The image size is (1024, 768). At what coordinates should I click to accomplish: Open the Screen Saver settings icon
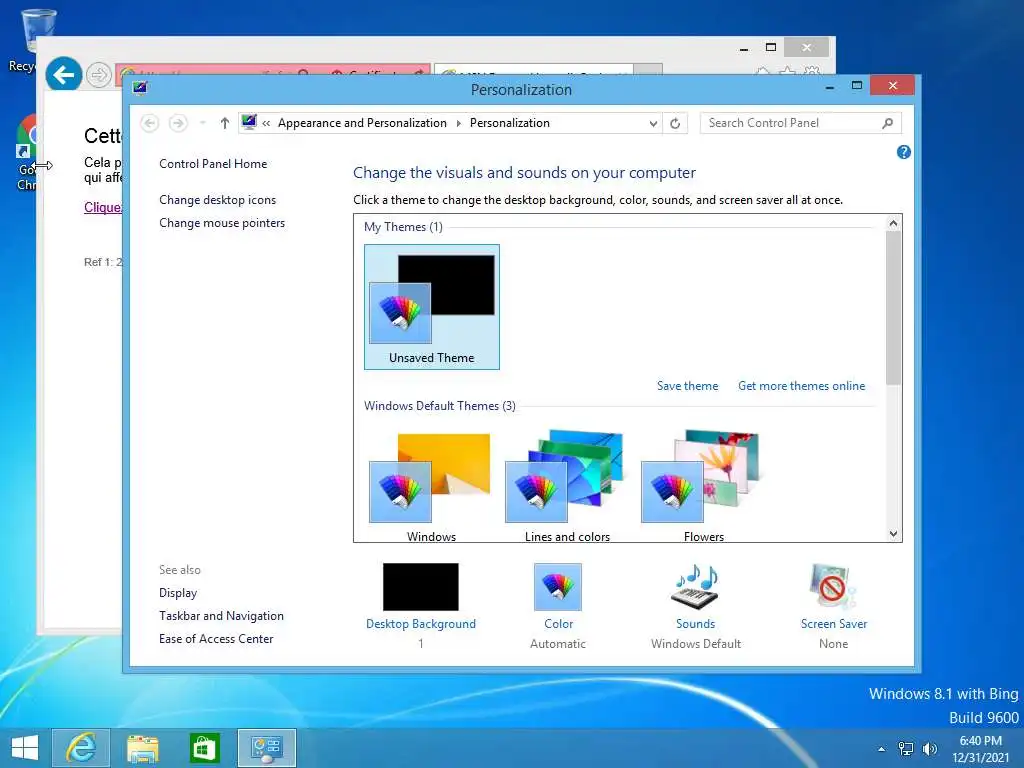pos(833,586)
